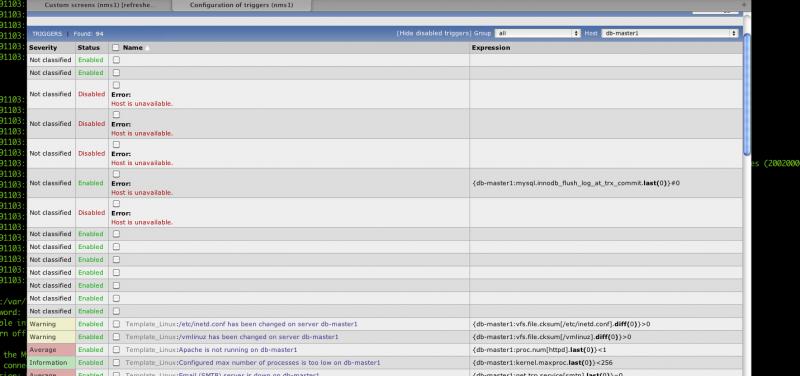
Task: Click Hide disabled triggers link
Action: 433,33
